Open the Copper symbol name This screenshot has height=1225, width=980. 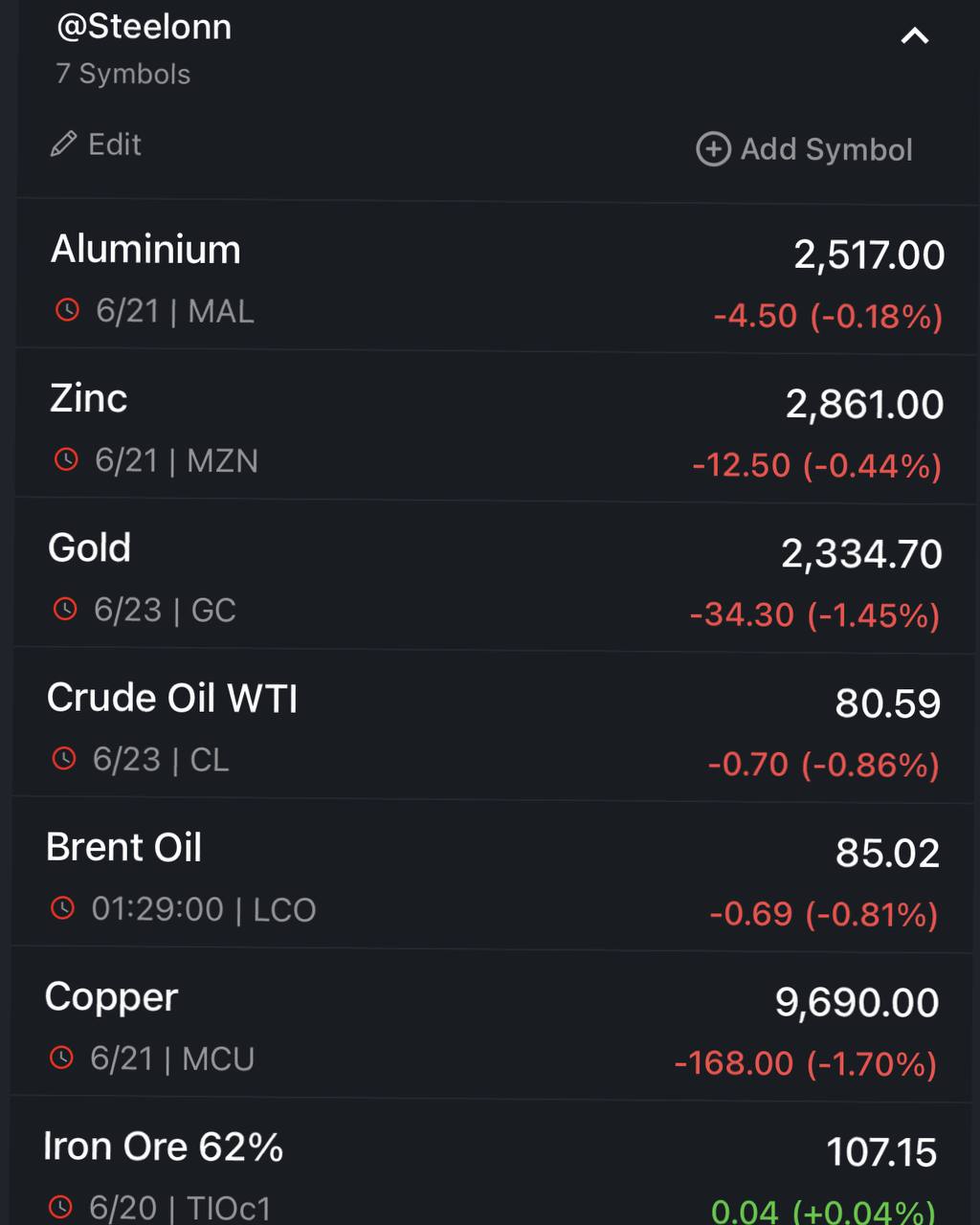pos(111,997)
